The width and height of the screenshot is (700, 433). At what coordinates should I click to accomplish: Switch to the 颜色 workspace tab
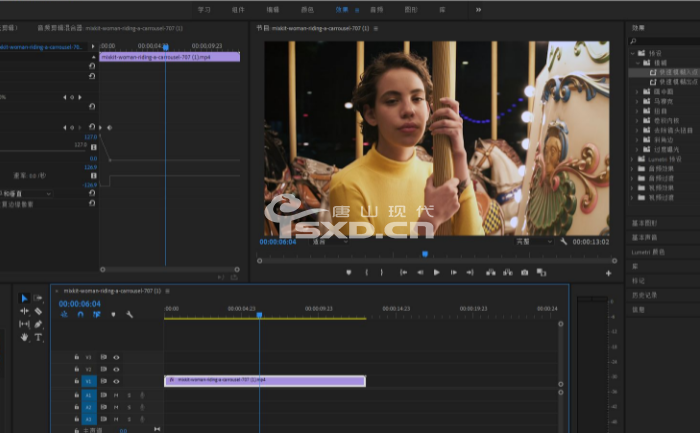point(307,9)
